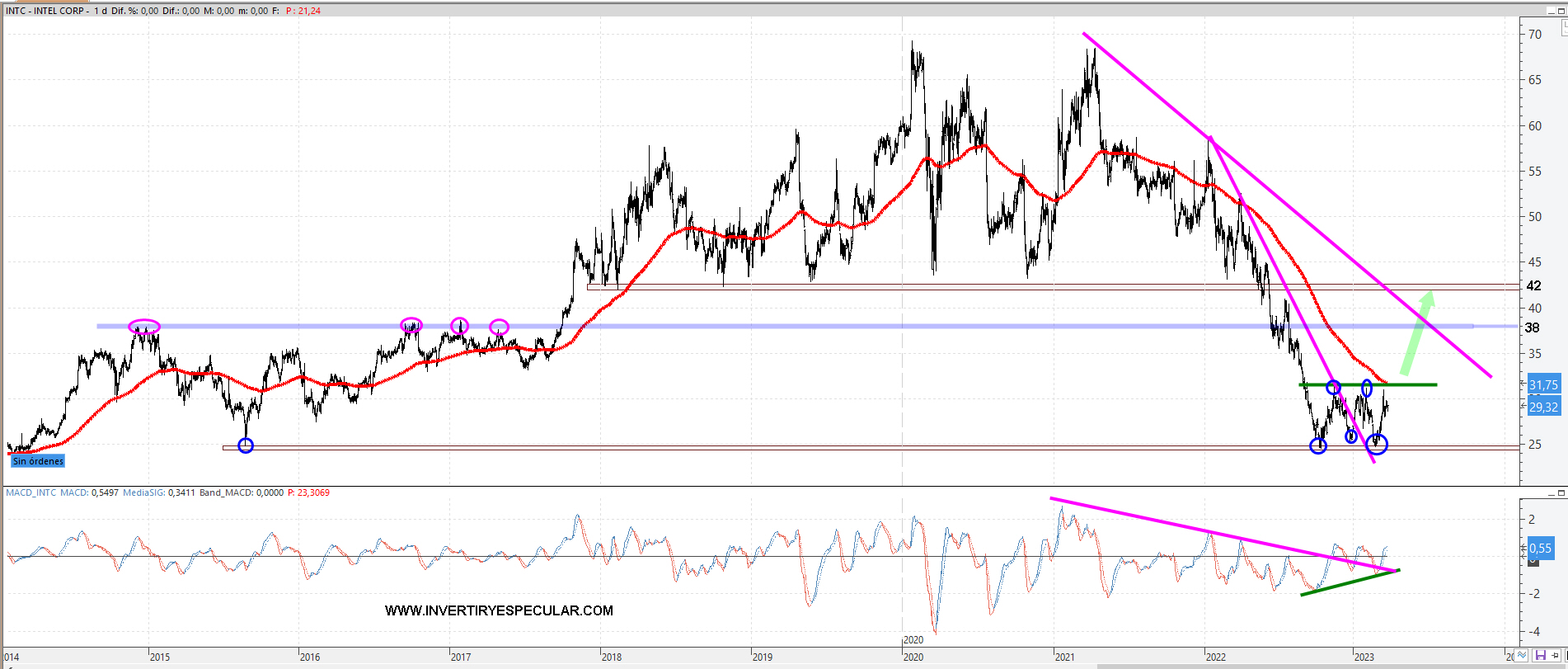The width and height of the screenshot is (1568, 669).
Task: Click the pin icon next to save
Action: pos(1556,656)
